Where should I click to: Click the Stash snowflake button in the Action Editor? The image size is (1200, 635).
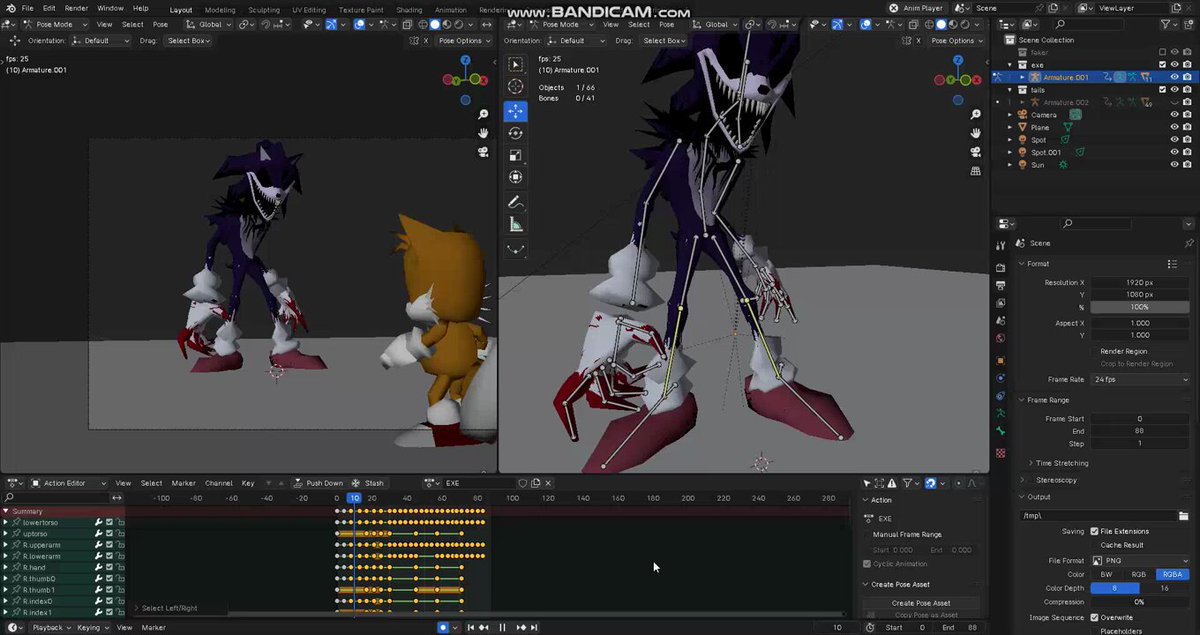366,483
